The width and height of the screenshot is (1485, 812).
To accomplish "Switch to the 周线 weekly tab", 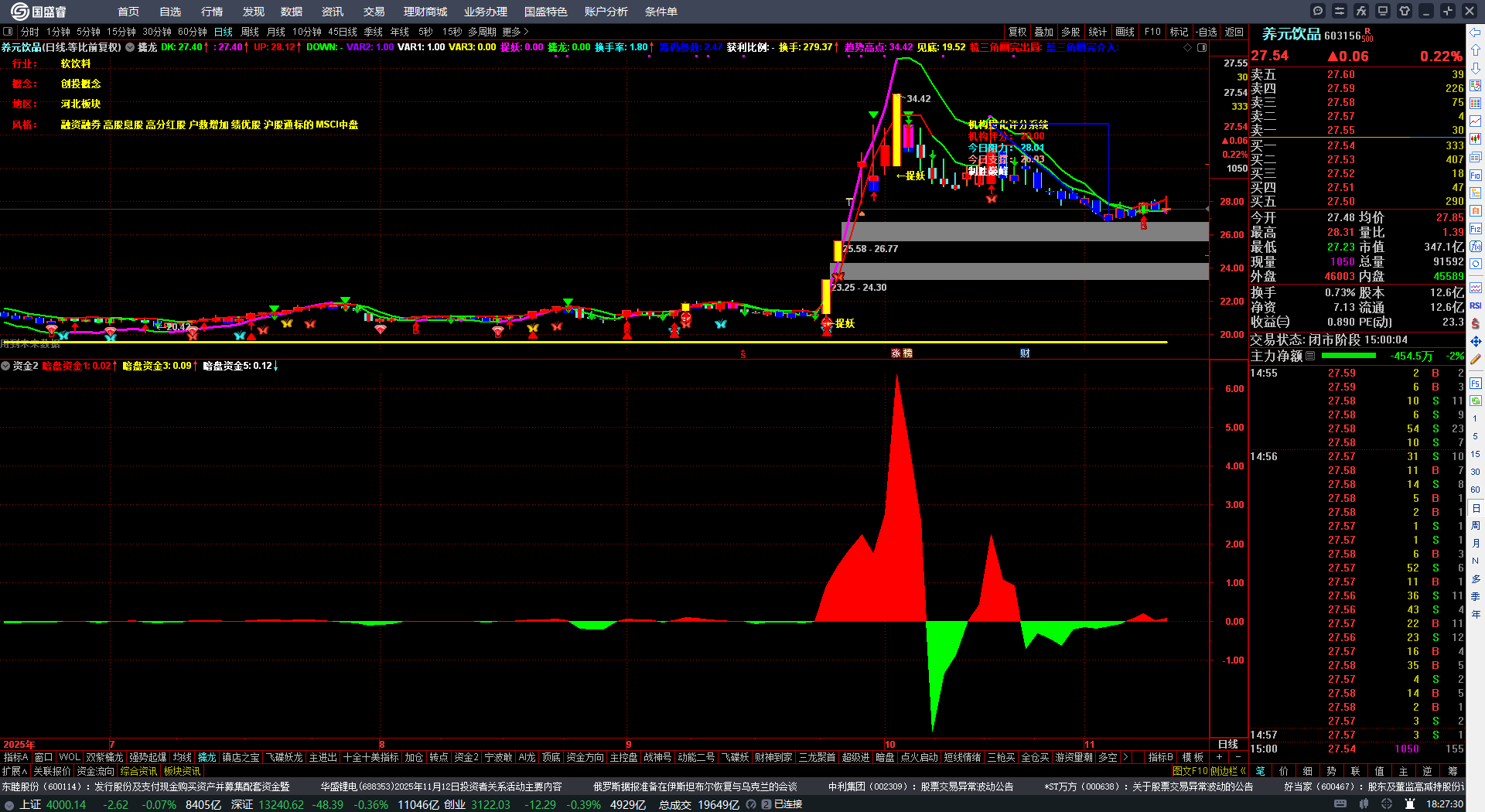I will point(250,32).
